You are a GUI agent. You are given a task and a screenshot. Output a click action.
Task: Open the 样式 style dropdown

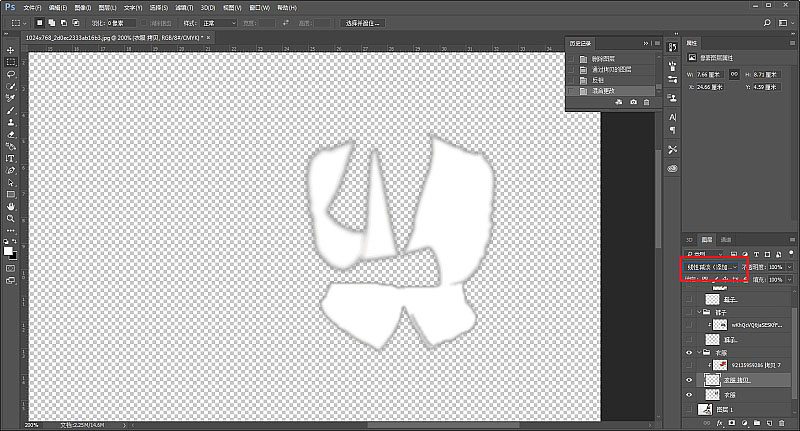coord(219,23)
